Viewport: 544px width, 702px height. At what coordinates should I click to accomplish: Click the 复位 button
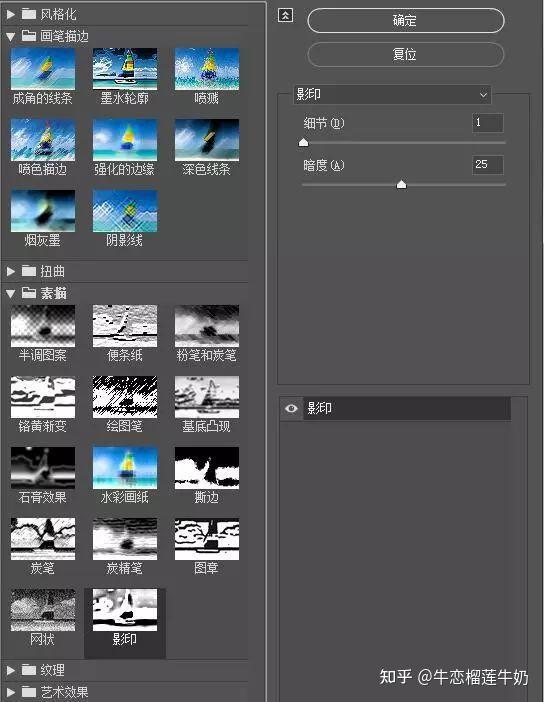coord(406,55)
